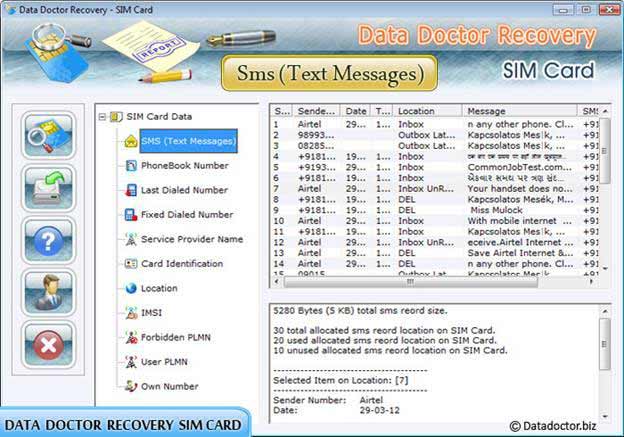Open help with the question mark button
Image resolution: width=624 pixels, height=437 pixels.
(48, 240)
